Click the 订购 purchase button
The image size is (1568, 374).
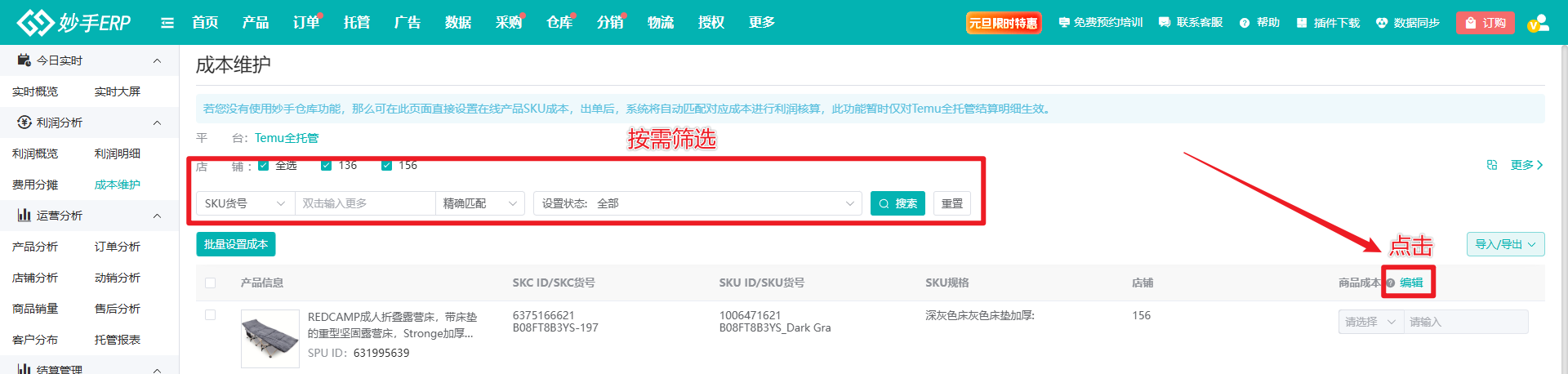click(x=1486, y=23)
